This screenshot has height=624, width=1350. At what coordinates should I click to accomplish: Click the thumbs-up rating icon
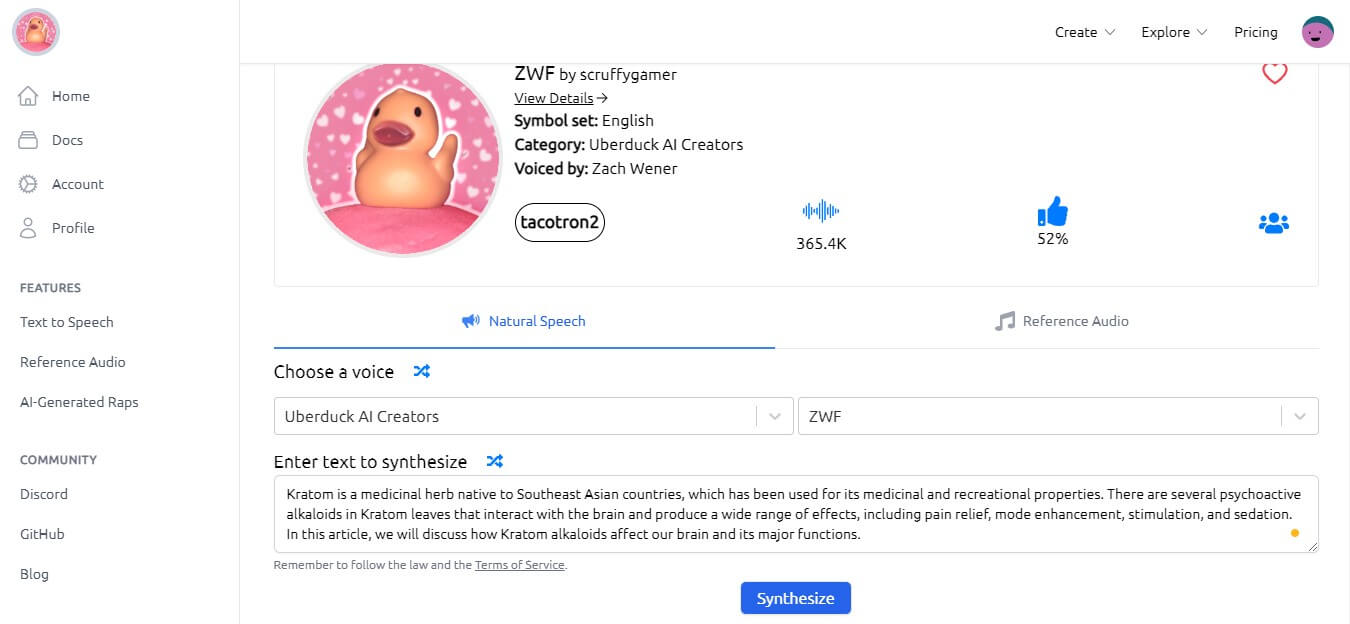(1053, 211)
